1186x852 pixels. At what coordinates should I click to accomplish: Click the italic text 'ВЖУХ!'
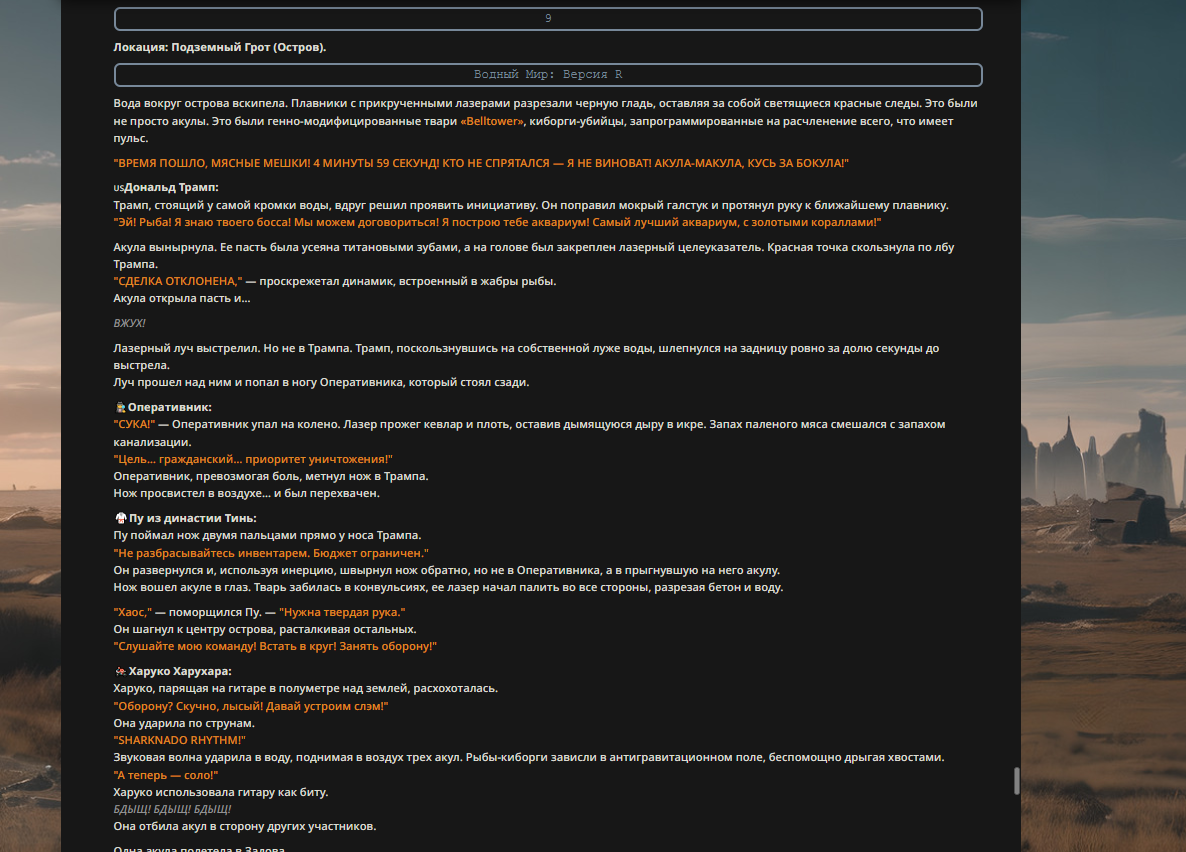pos(129,323)
